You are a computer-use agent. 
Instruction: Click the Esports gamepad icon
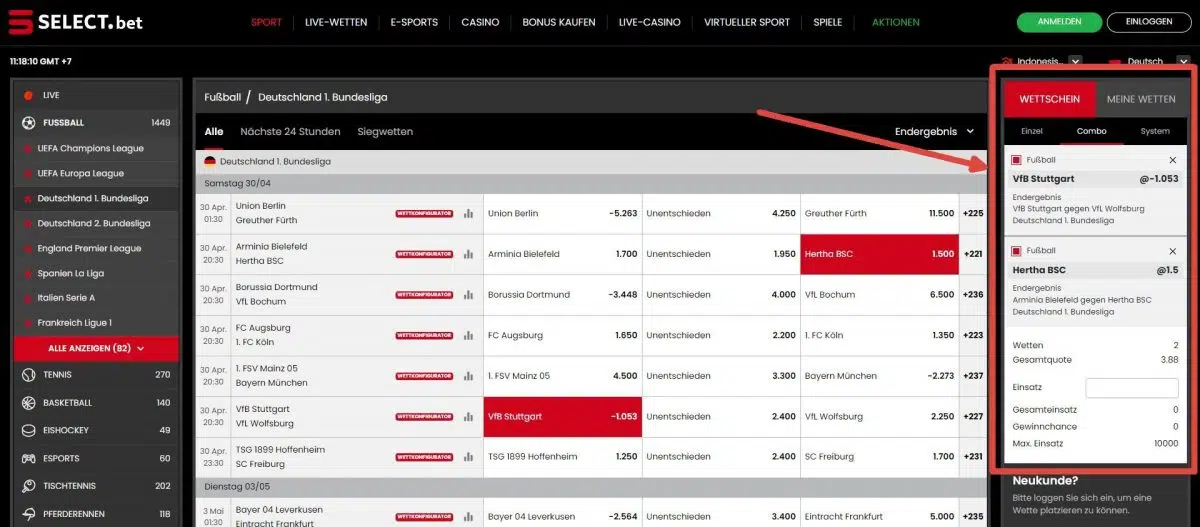tap(28, 458)
